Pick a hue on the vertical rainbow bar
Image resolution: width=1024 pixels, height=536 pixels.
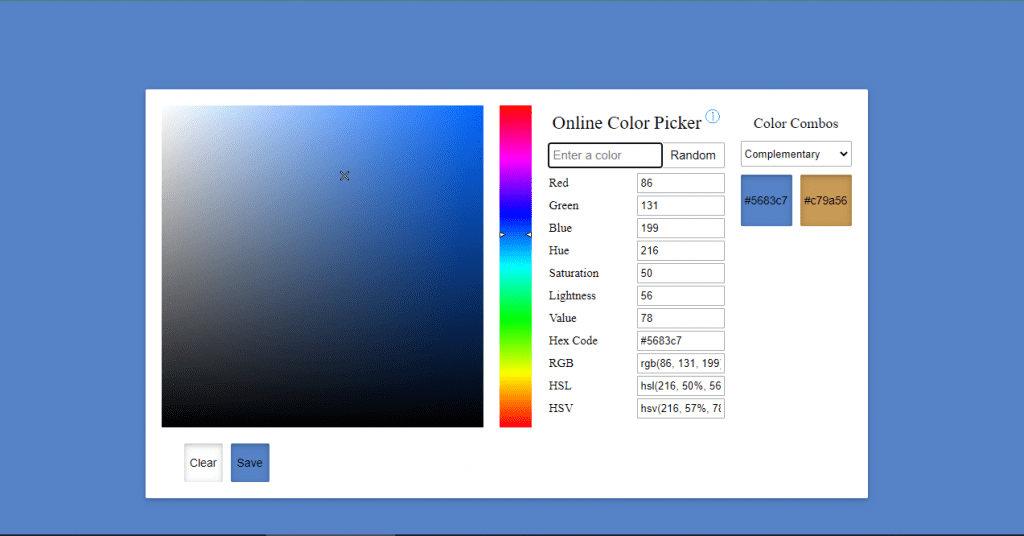515,266
